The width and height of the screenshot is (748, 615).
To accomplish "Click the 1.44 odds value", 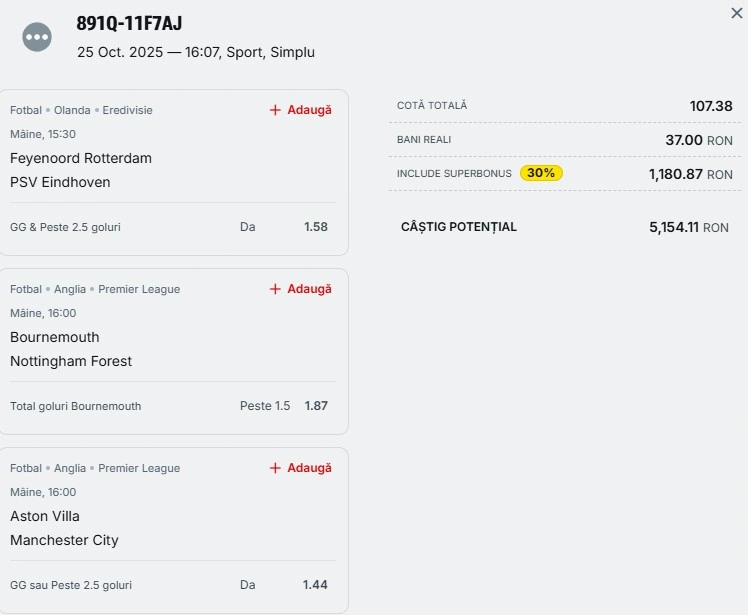I will (315, 585).
